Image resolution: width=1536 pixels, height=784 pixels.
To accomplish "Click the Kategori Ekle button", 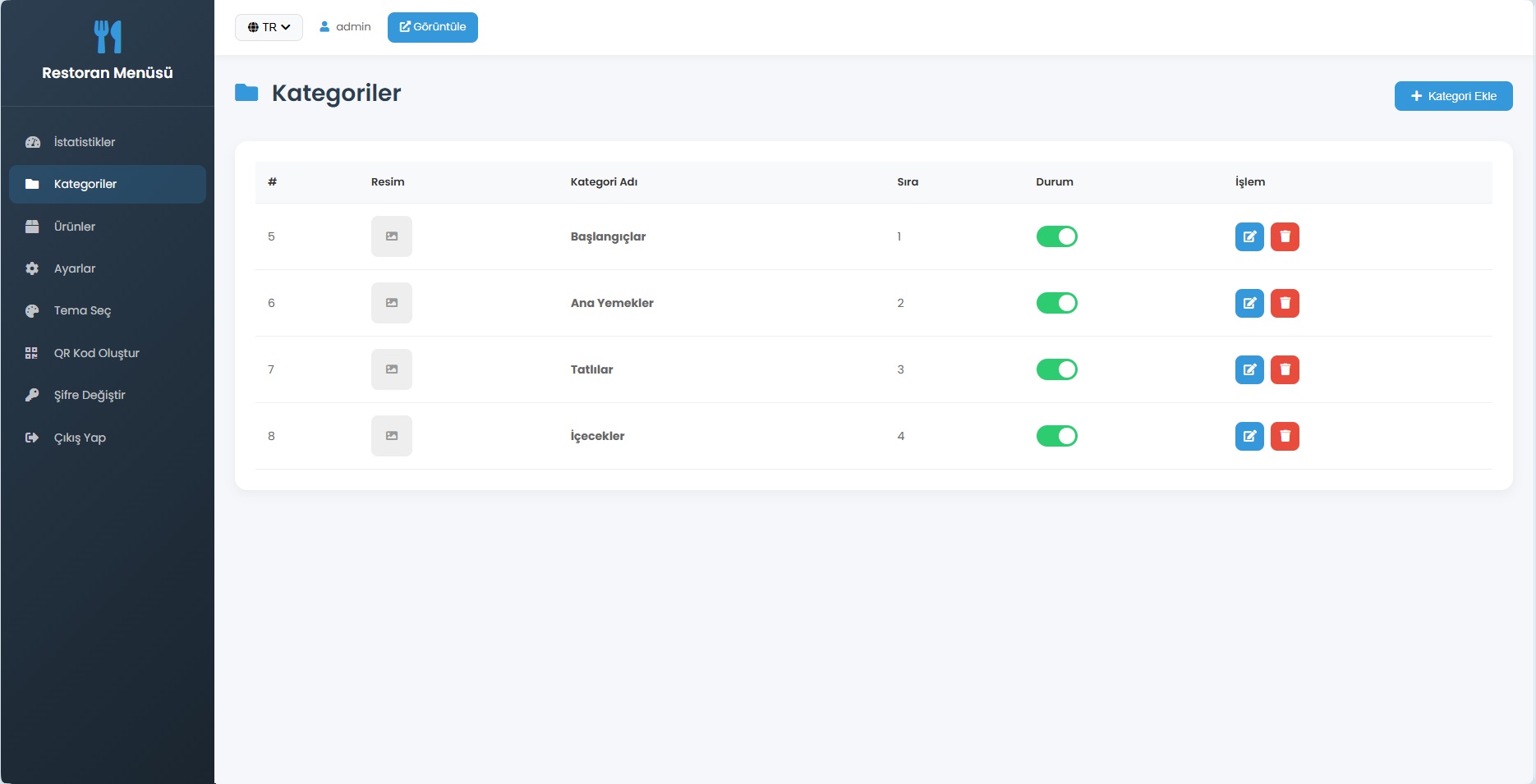I will [x=1453, y=96].
